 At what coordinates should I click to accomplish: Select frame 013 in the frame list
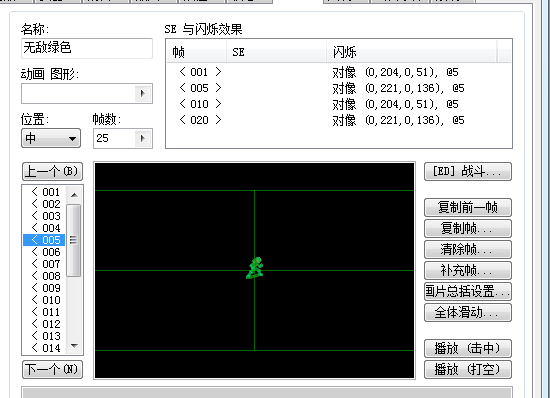44,336
